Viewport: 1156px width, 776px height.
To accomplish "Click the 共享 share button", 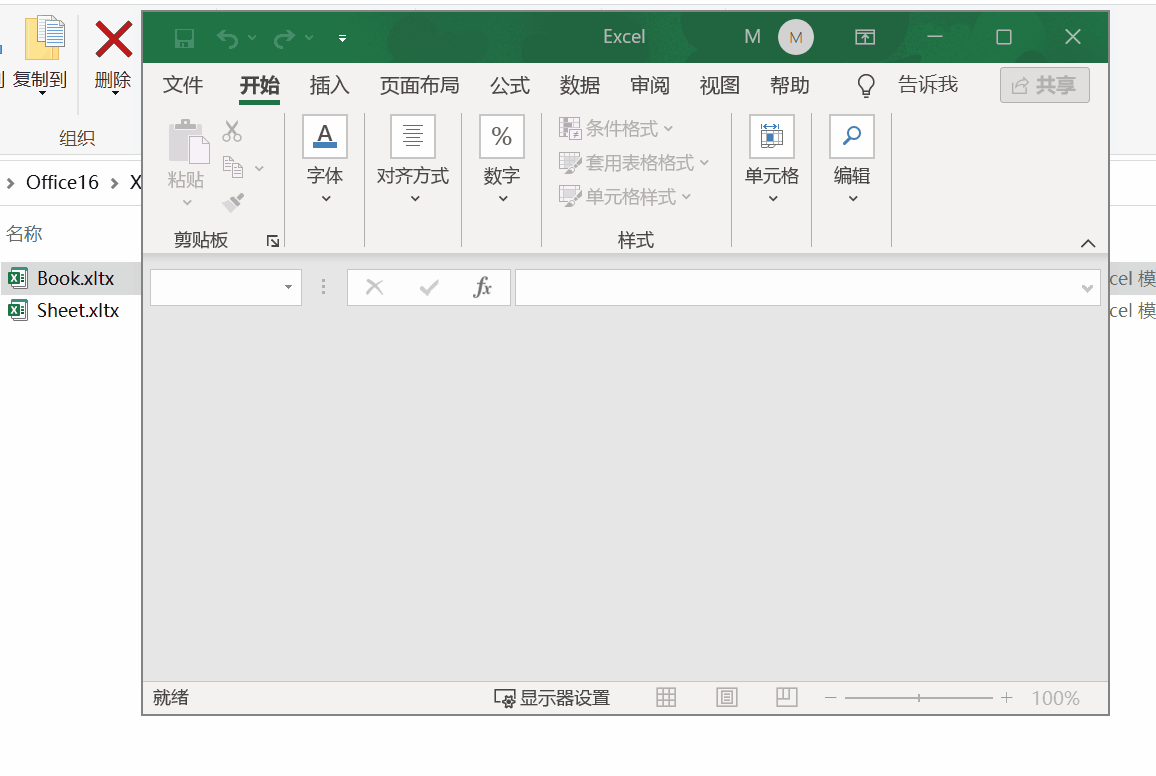I will pos(1045,85).
